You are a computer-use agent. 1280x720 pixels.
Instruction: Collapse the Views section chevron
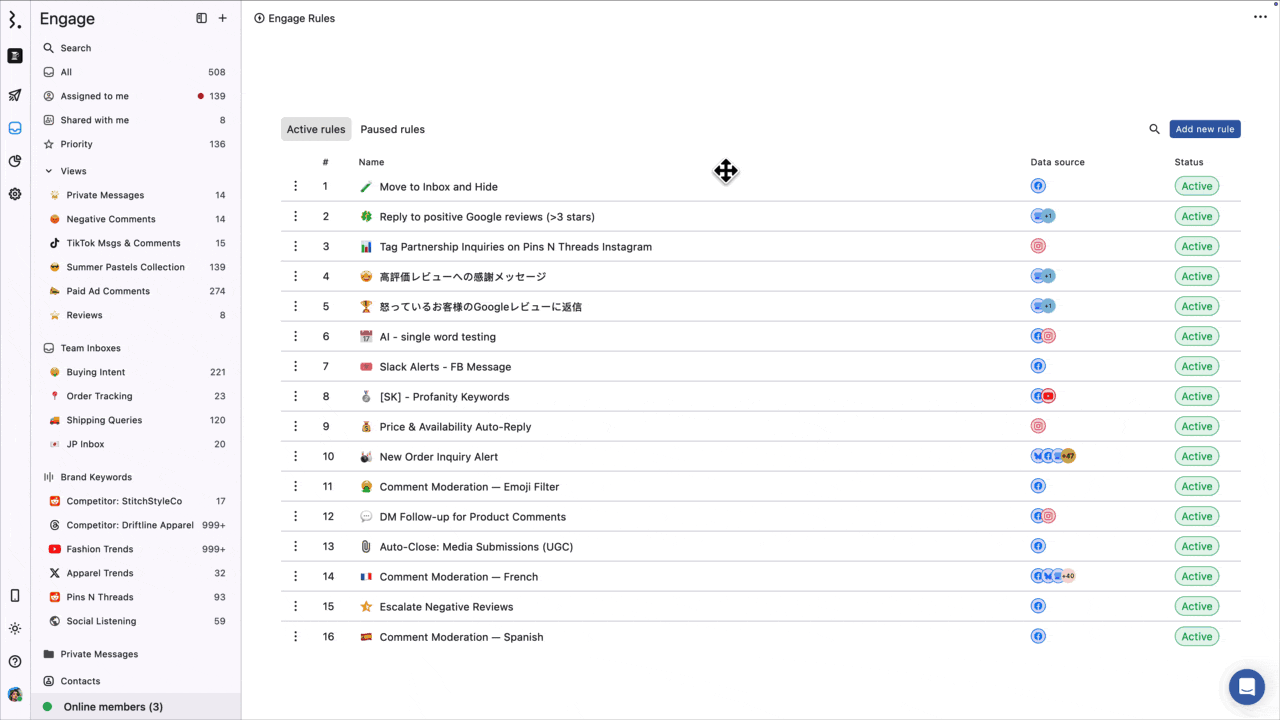click(48, 171)
